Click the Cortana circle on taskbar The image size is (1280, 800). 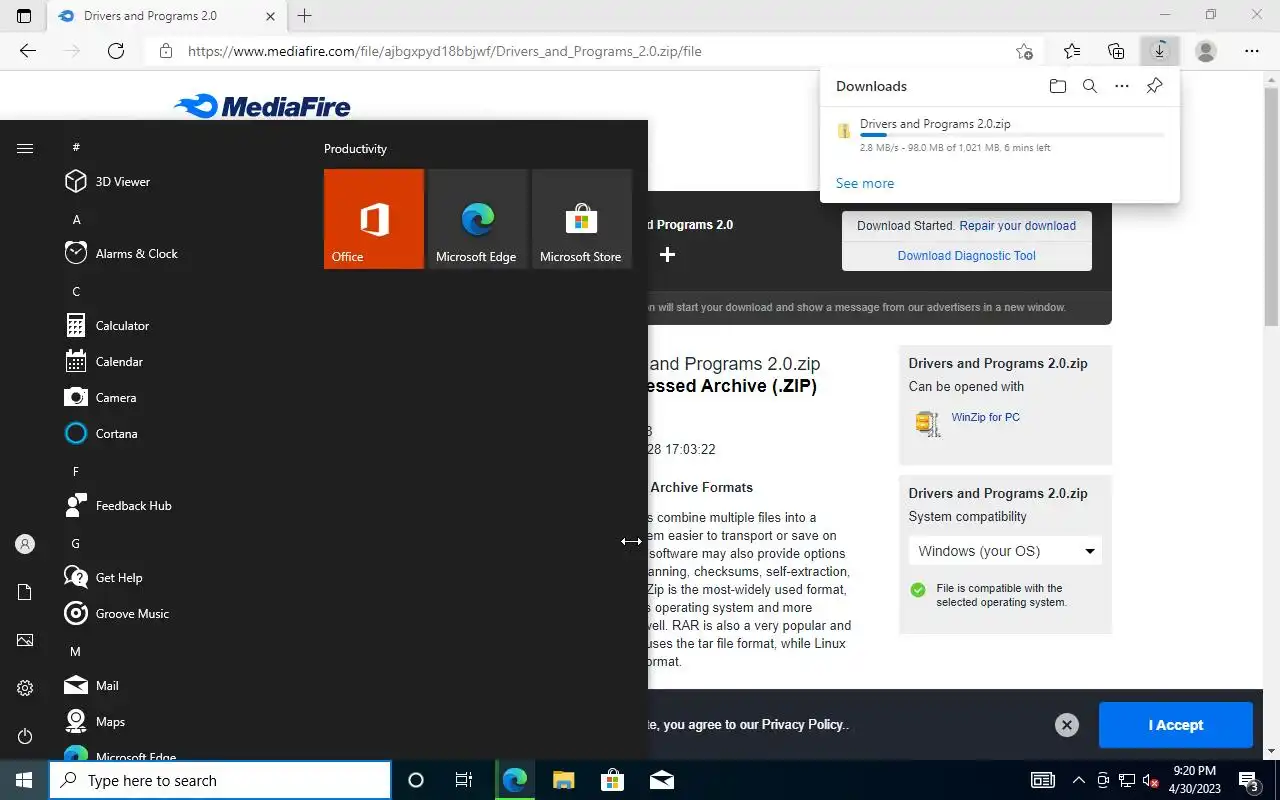click(416, 780)
